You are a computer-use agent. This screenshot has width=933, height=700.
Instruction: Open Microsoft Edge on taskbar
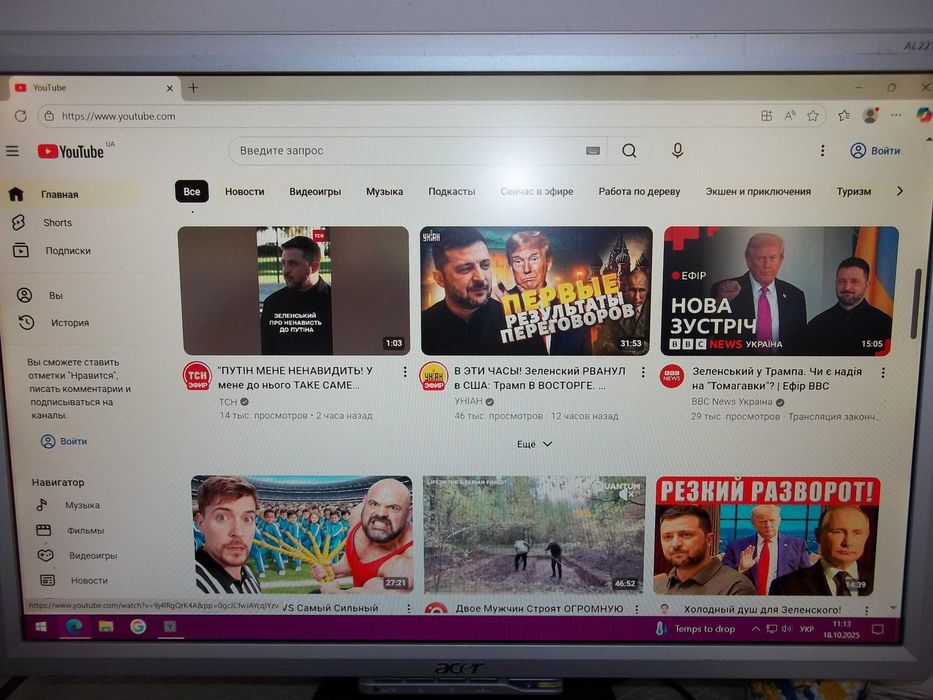(74, 626)
